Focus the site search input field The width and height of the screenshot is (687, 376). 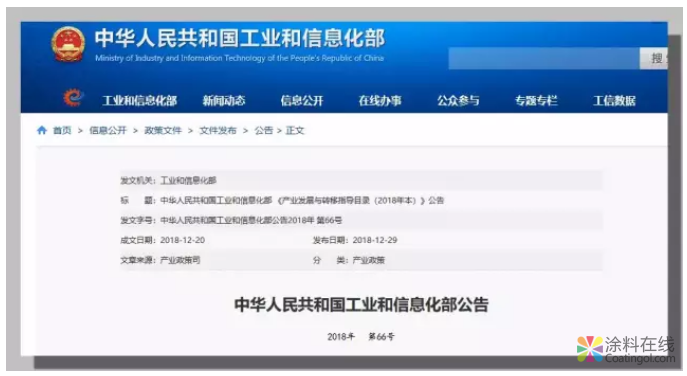click(544, 58)
